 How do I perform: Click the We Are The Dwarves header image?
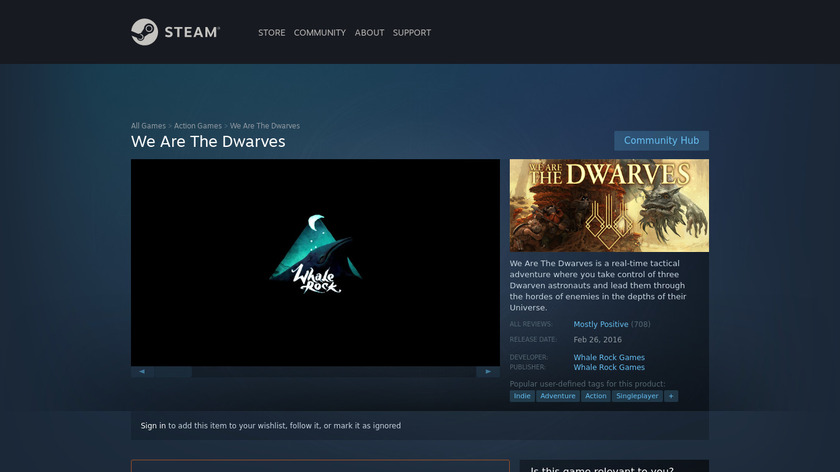tap(609, 205)
